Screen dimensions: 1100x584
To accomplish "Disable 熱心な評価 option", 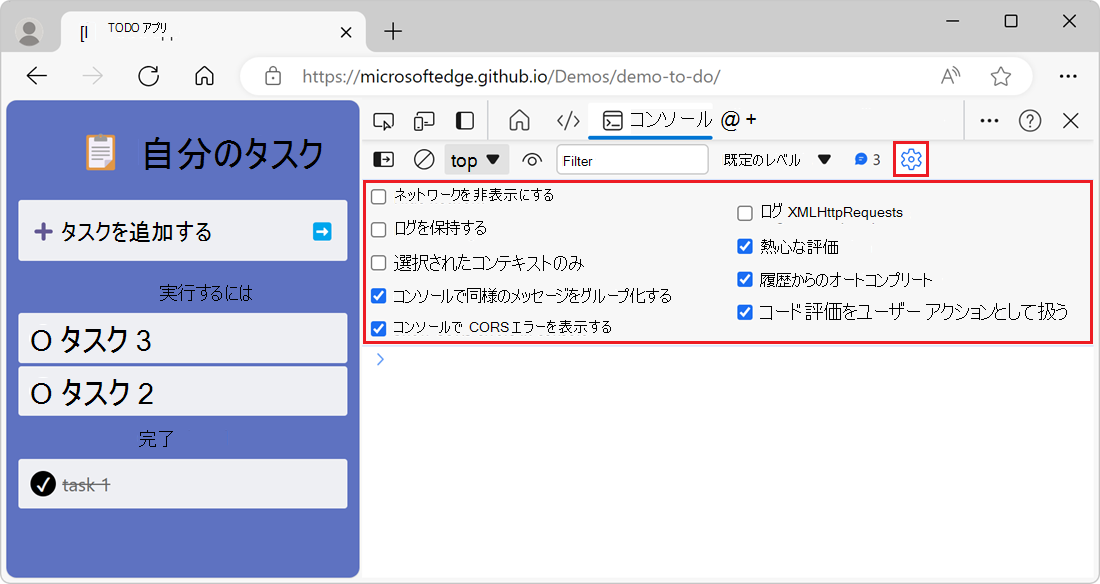I will 744,246.
